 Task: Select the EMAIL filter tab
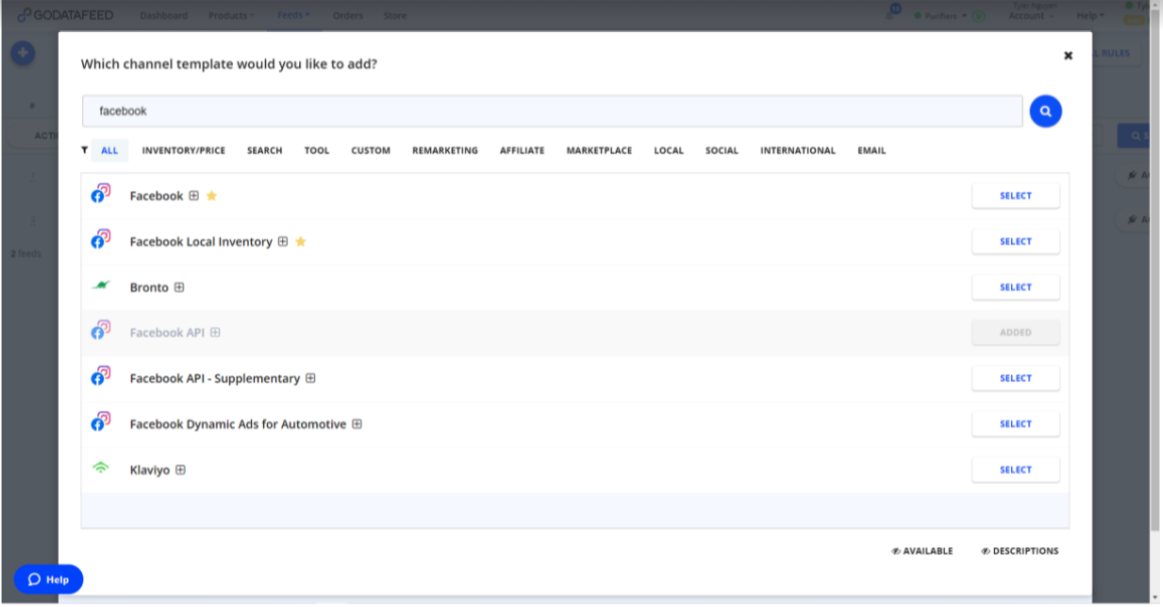[x=872, y=151]
